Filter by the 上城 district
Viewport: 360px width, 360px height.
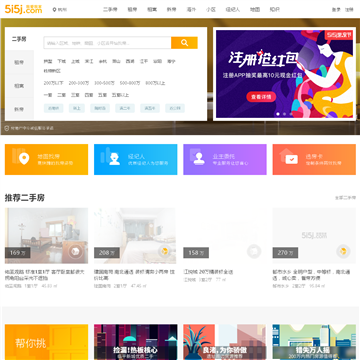pyautogui.click(x=75, y=61)
